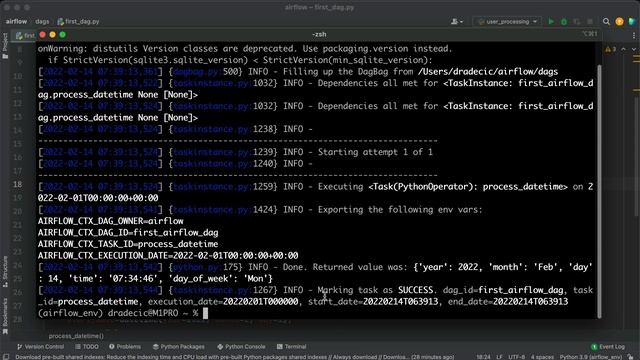This screenshot has width=640, height=360.
Task: Go to next highlighted problem arrow
Action: tap(633, 49)
